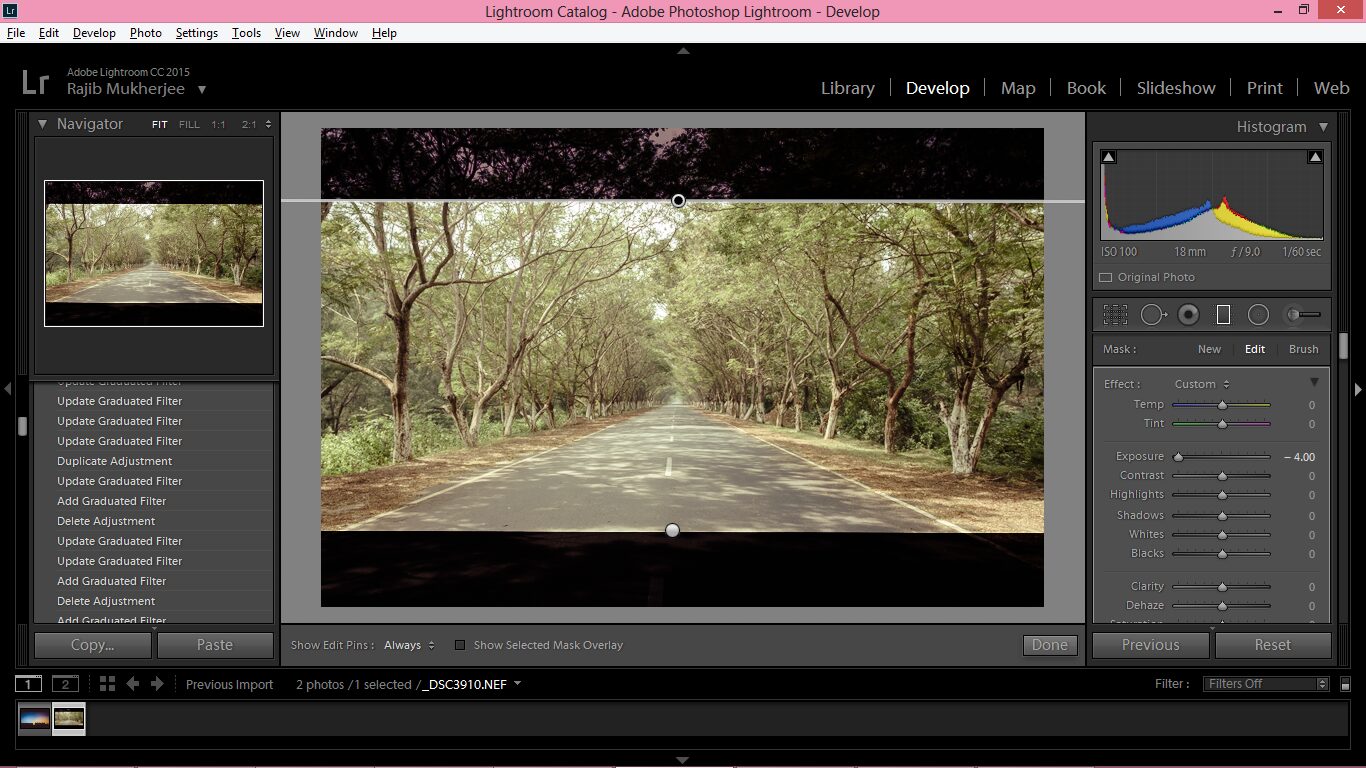Set Navigator zoom to 1:1
Image resolution: width=1366 pixels, height=768 pixels.
point(218,125)
